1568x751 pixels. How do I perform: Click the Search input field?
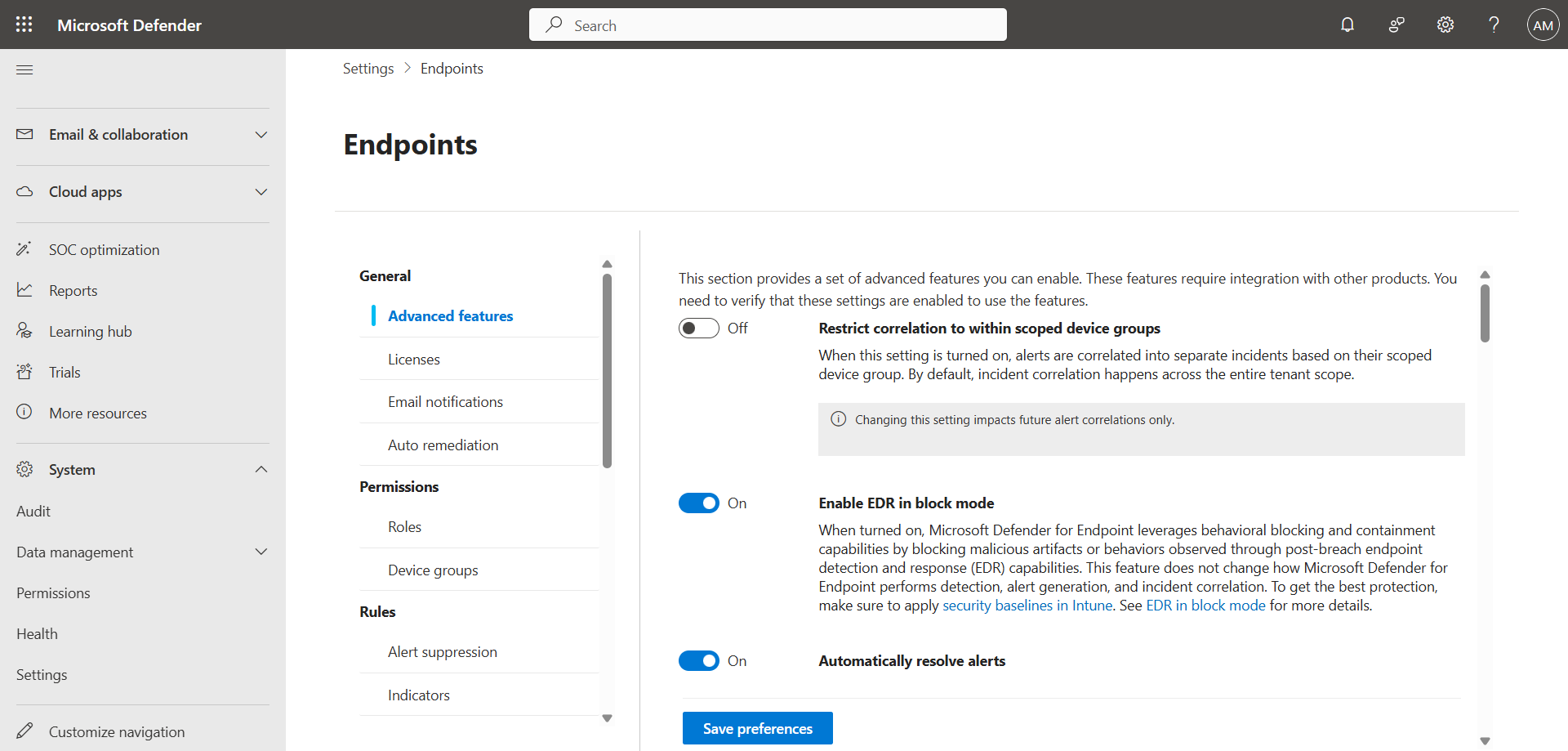(x=768, y=25)
